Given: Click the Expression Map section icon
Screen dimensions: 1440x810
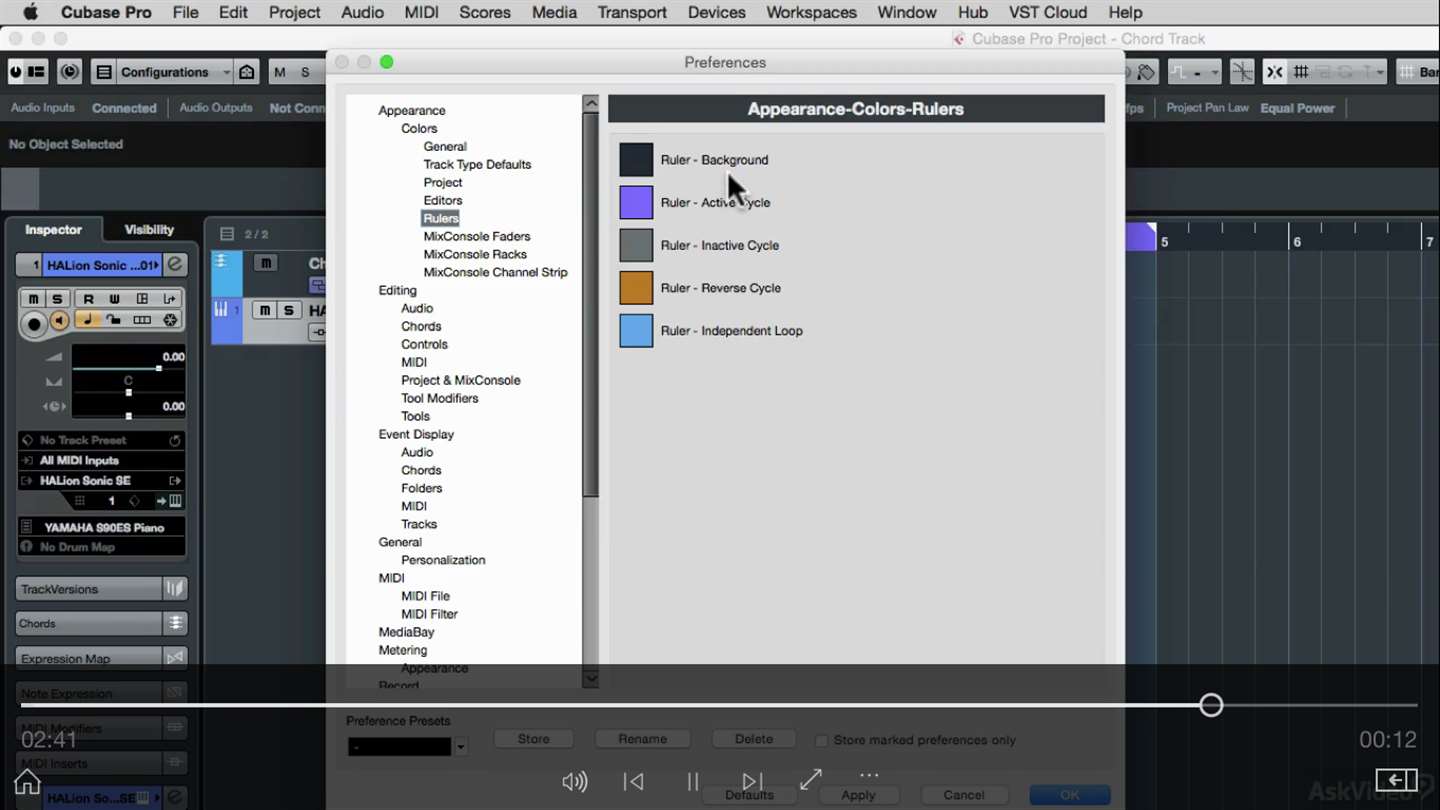Looking at the screenshot, I should click(x=175, y=658).
